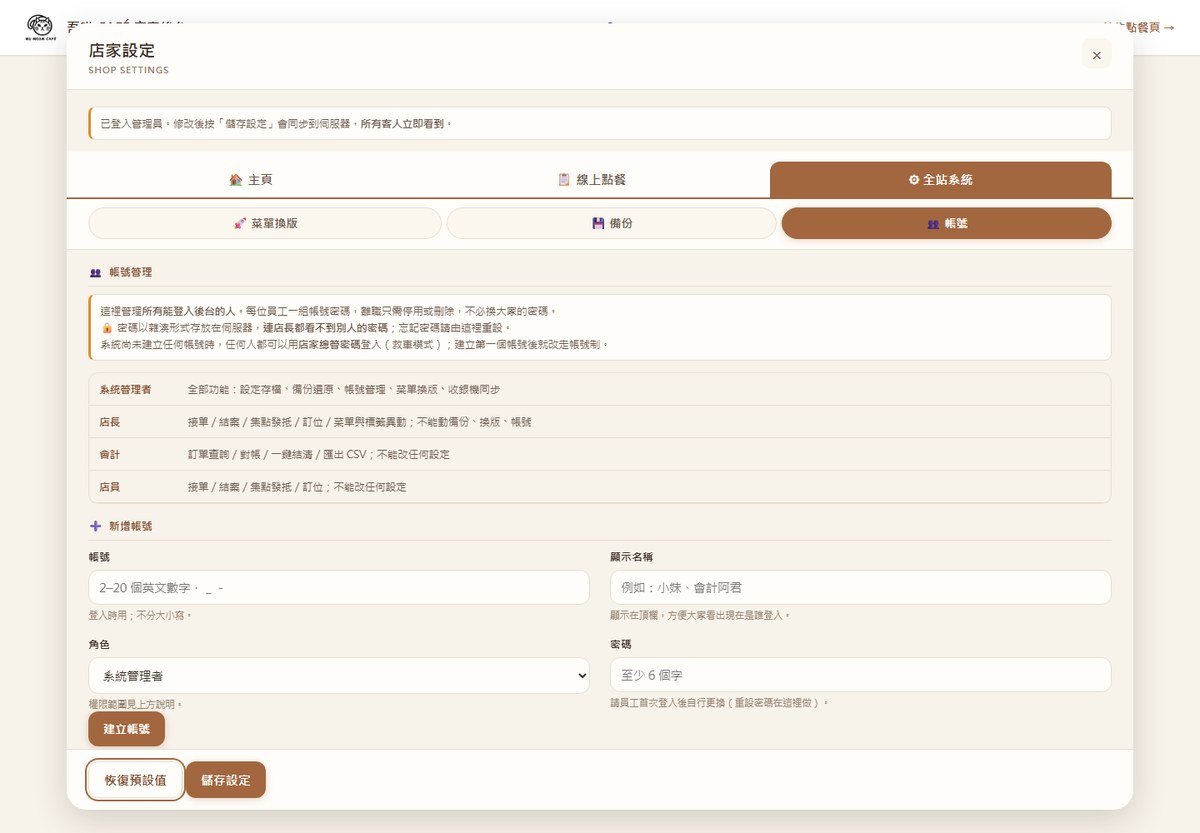Click the 已登入管理員 notice banner text

(x=277, y=124)
